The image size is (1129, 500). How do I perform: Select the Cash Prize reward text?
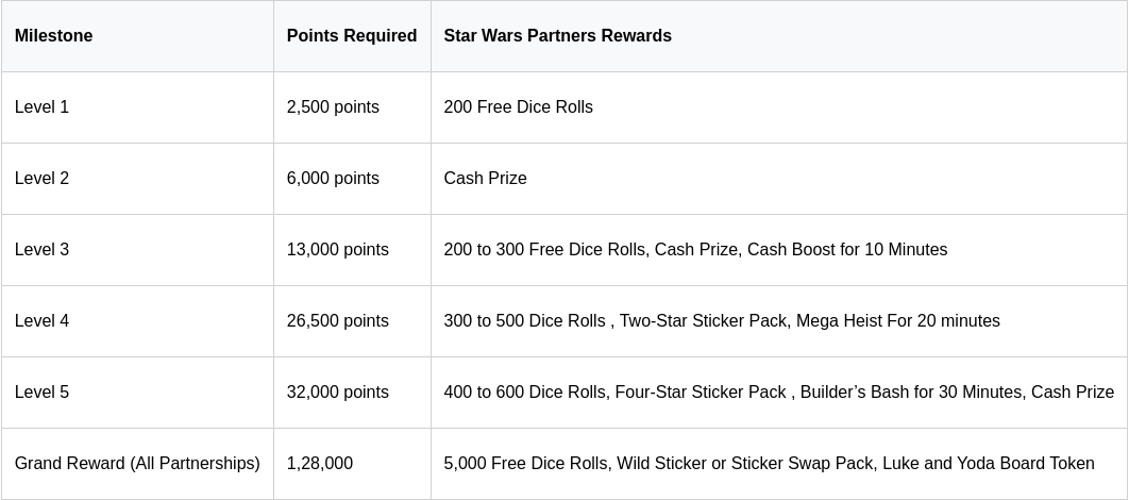[x=485, y=178]
